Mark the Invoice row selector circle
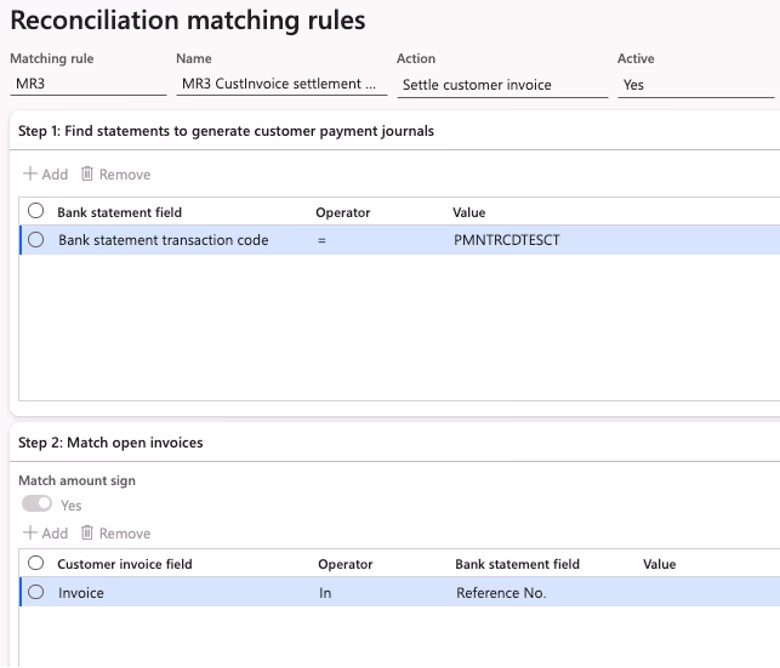Image resolution: width=780 pixels, height=668 pixels. [36, 592]
